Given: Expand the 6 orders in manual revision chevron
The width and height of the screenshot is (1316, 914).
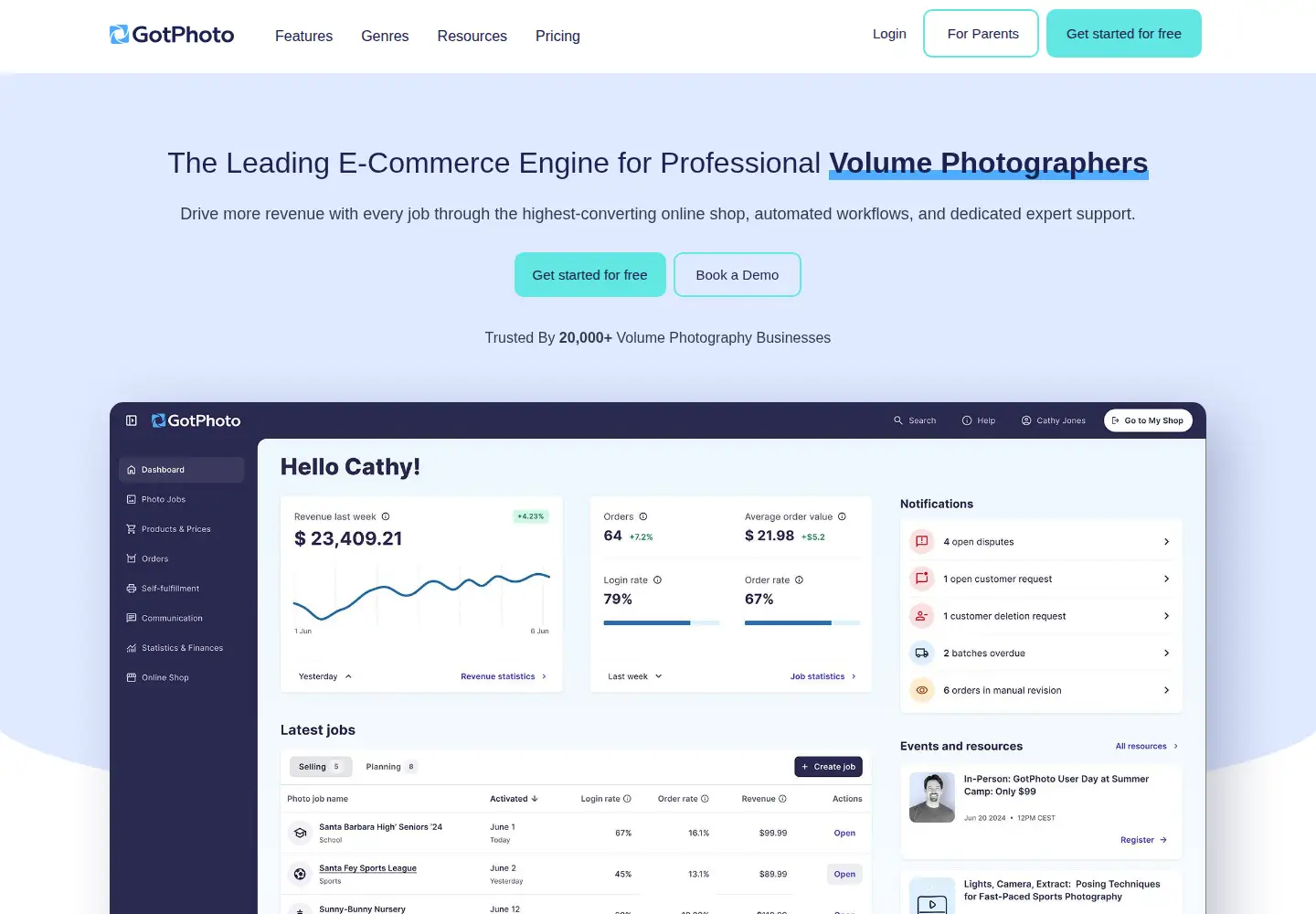Looking at the screenshot, I should coord(1166,690).
